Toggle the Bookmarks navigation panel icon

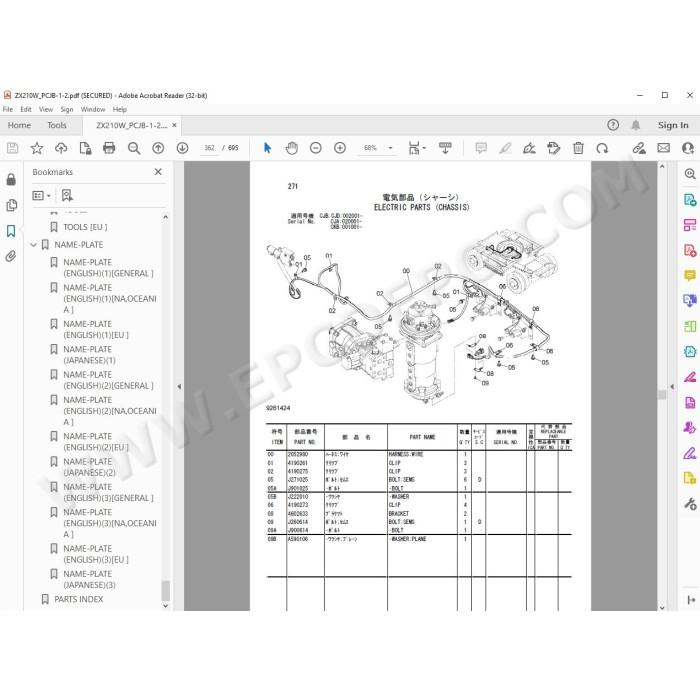(x=11, y=230)
